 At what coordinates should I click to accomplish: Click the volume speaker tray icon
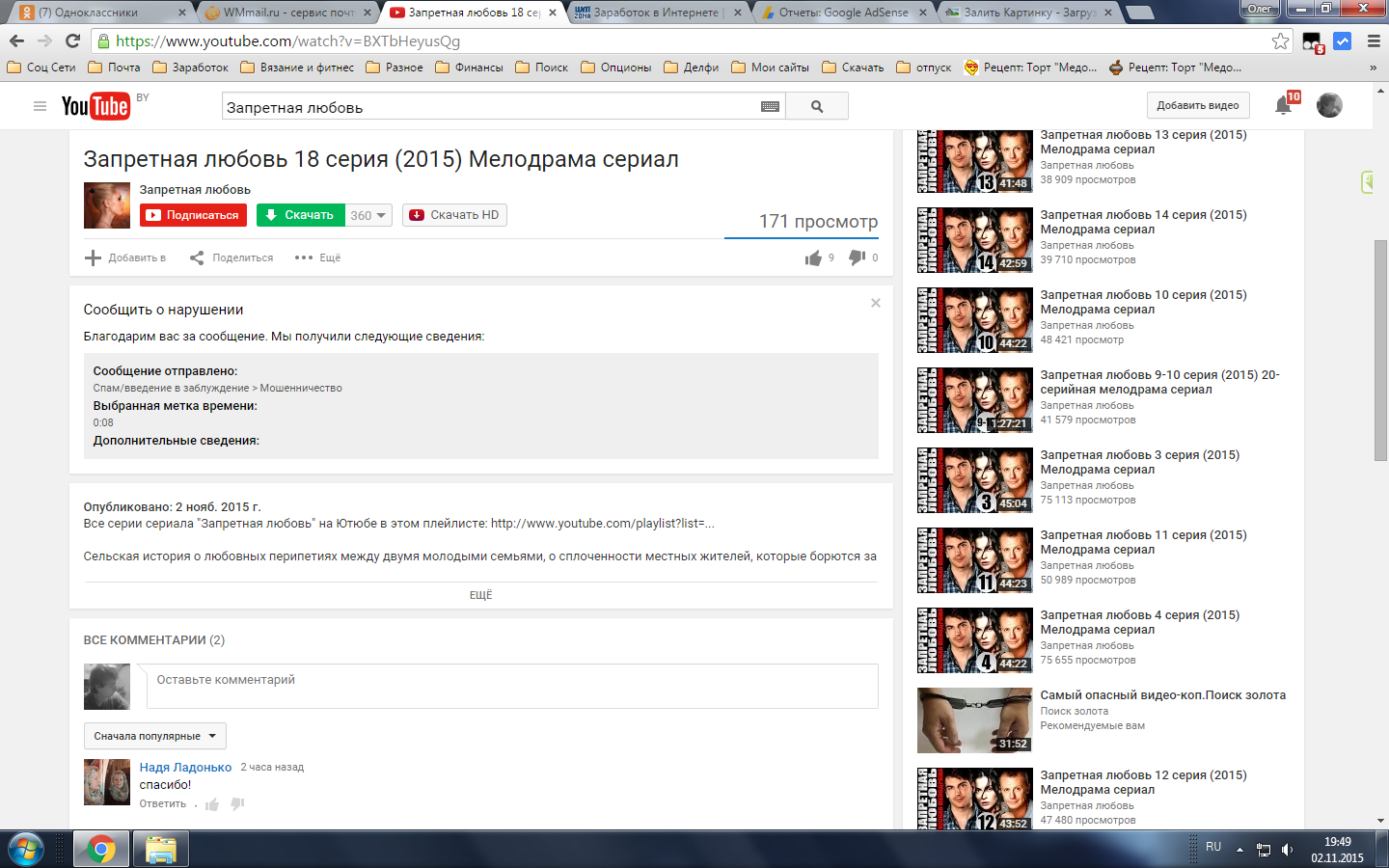(1287, 850)
